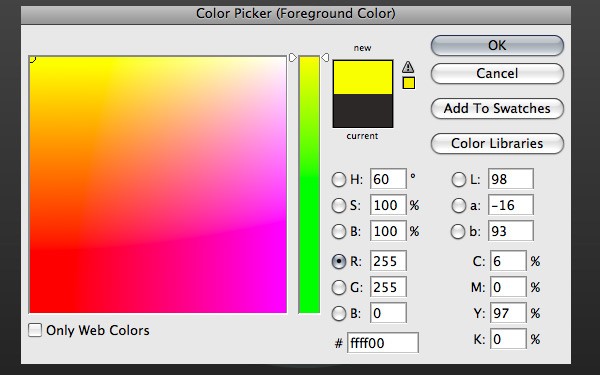Viewport: 600px width, 375px height.
Task: Click the S percent field showing 100
Action: click(x=388, y=205)
